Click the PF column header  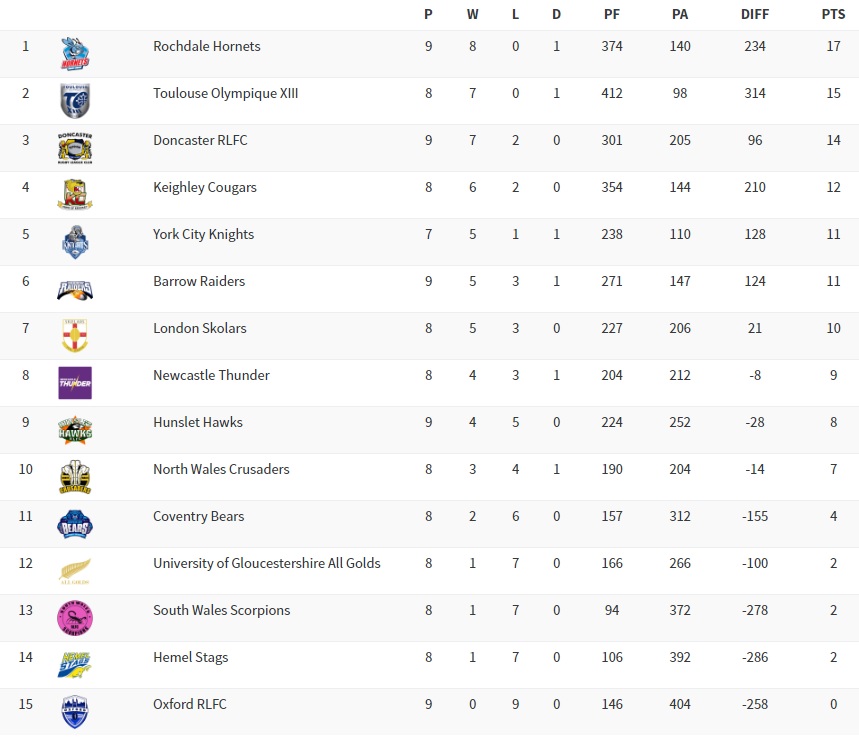[x=612, y=14]
